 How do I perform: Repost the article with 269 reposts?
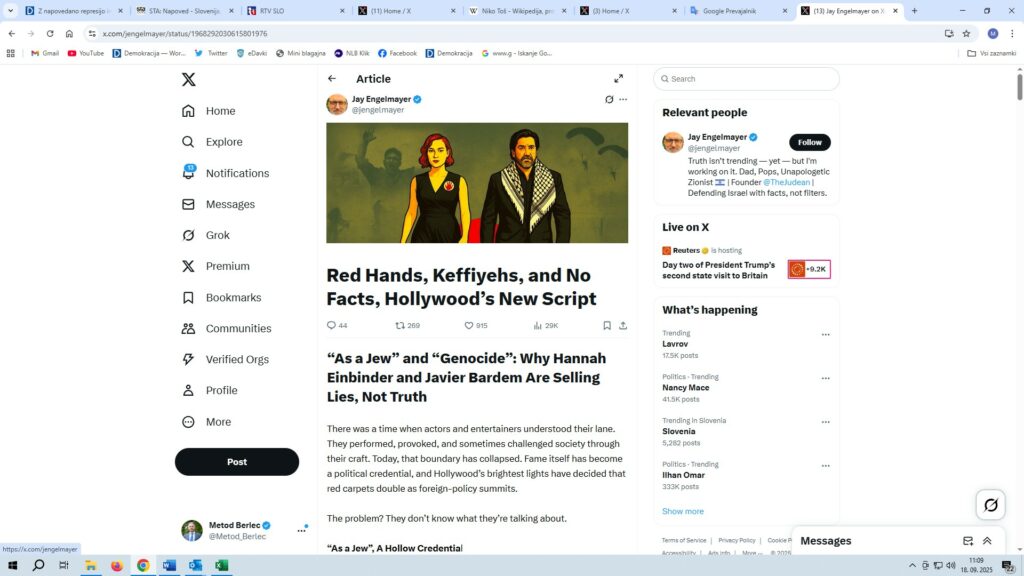tap(400, 325)
